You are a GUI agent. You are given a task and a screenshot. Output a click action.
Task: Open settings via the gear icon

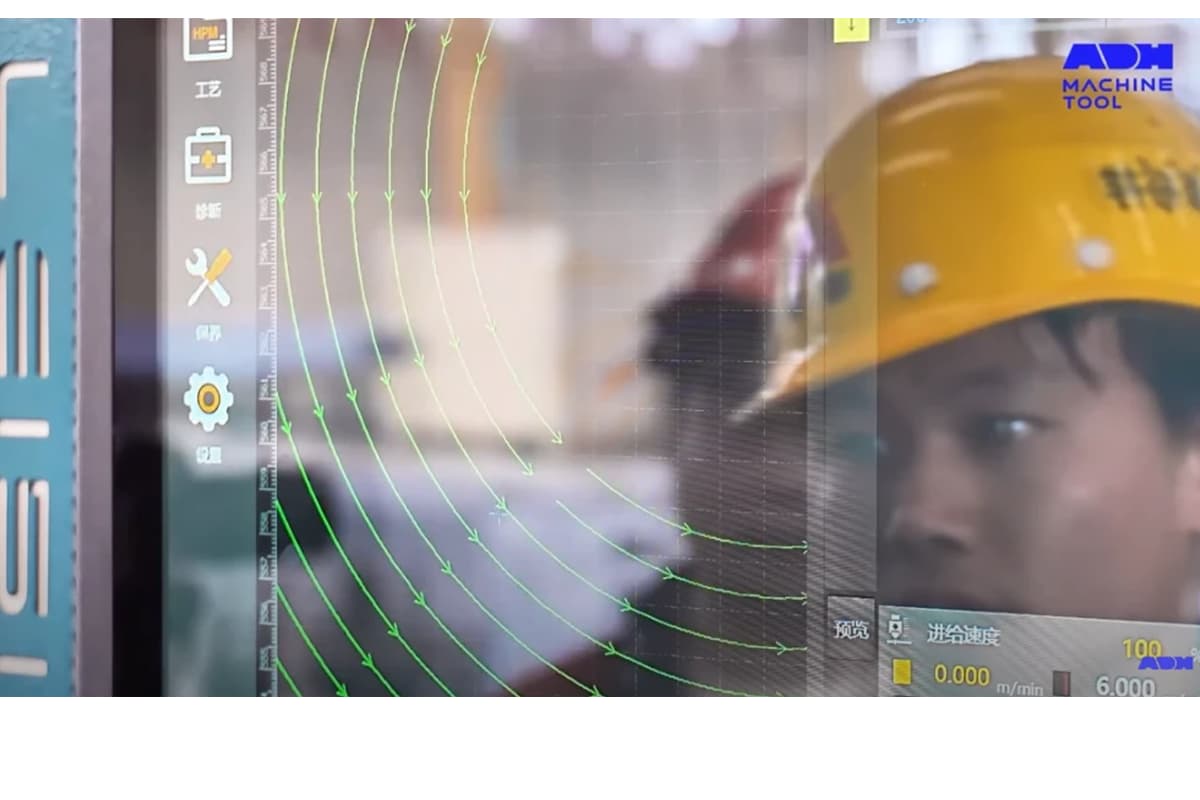(x=208, y=398)
